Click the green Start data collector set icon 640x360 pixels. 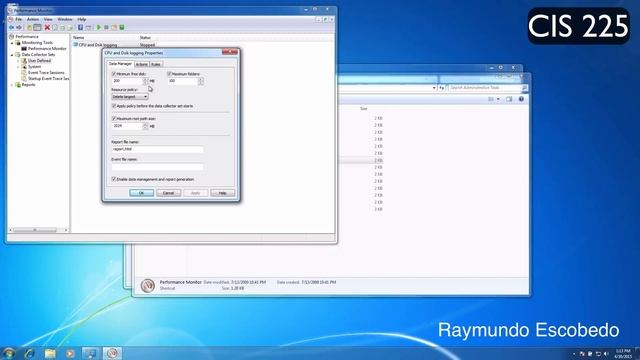[x=98, y=27]
